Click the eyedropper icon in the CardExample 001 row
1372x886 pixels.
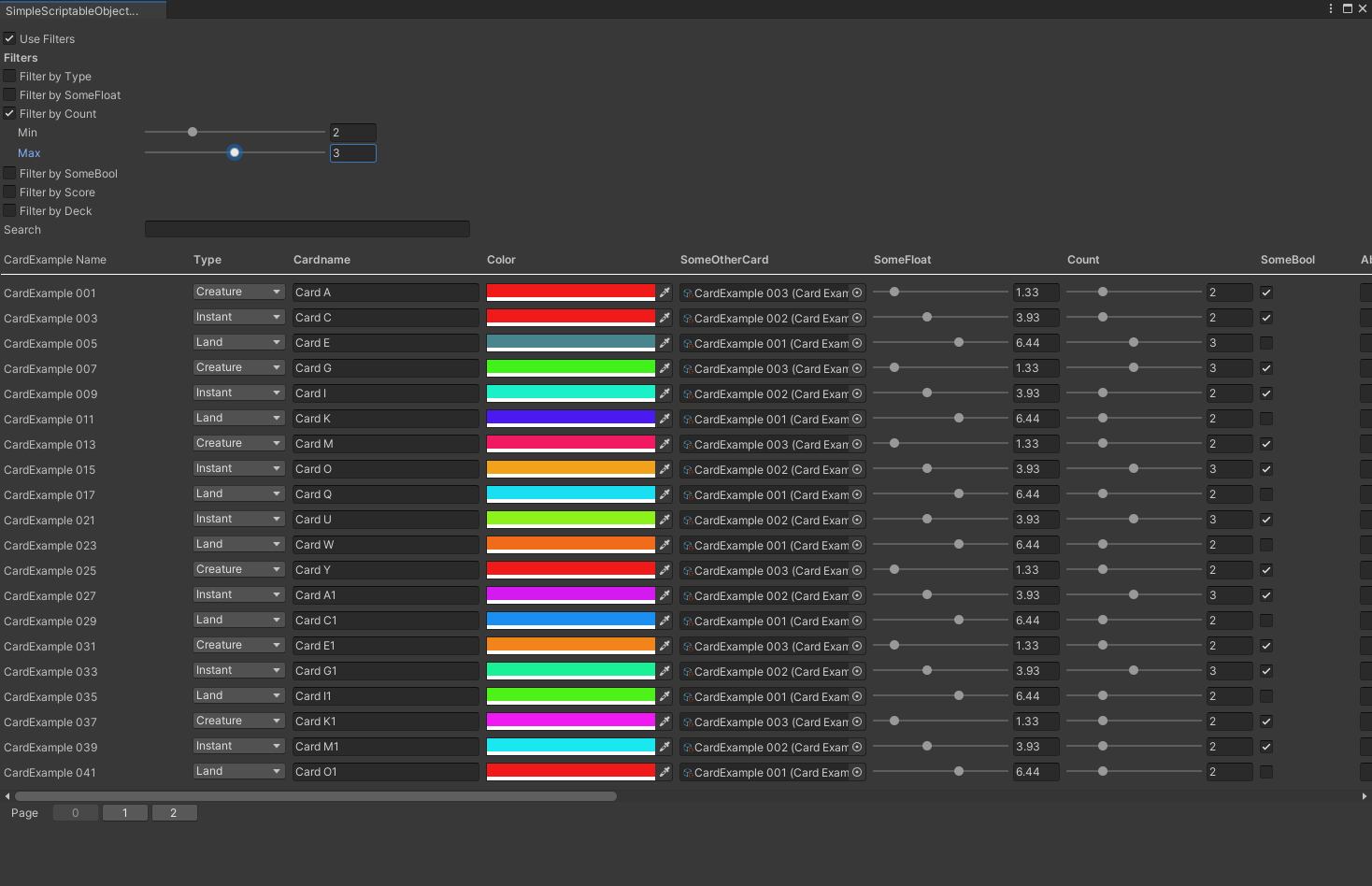(x=665, y=293)
